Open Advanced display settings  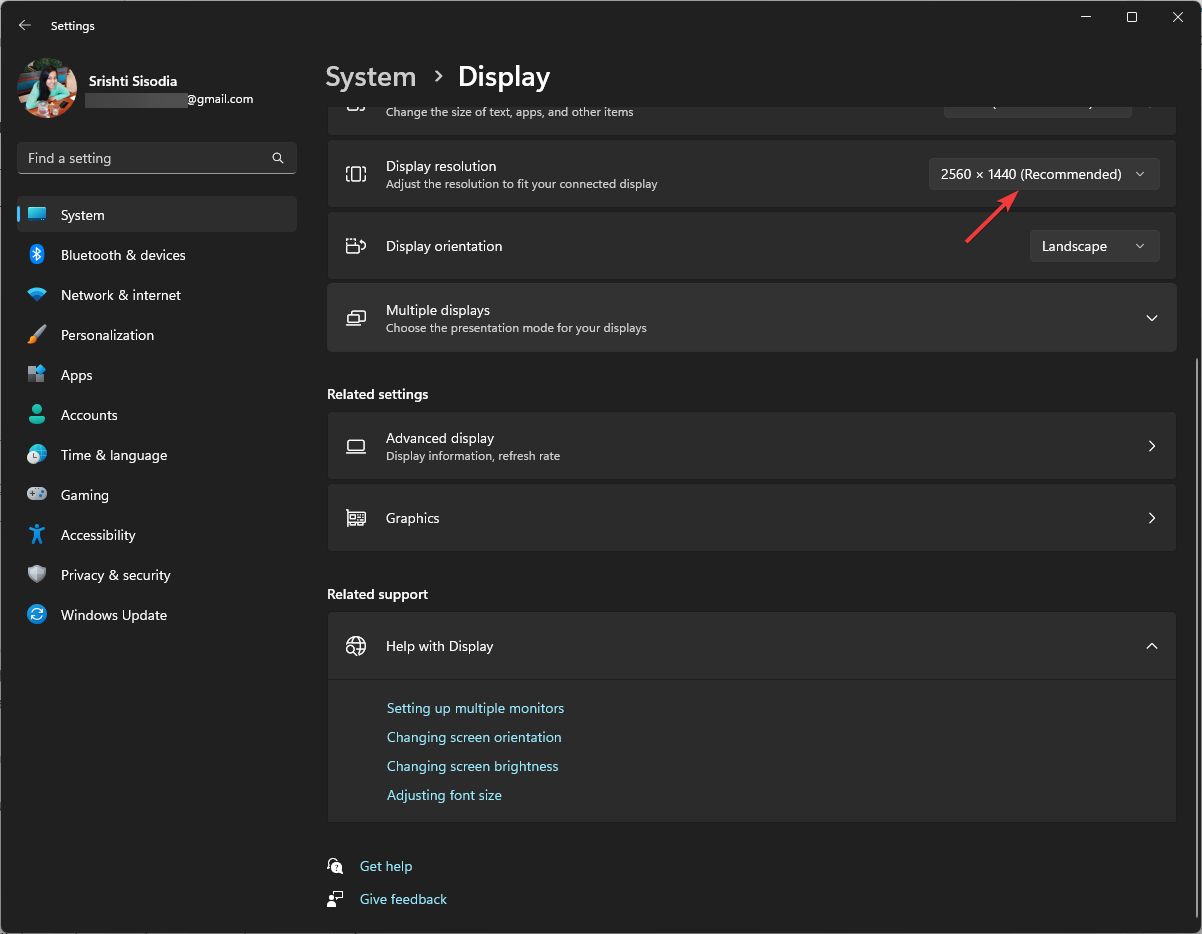(751, 446)
